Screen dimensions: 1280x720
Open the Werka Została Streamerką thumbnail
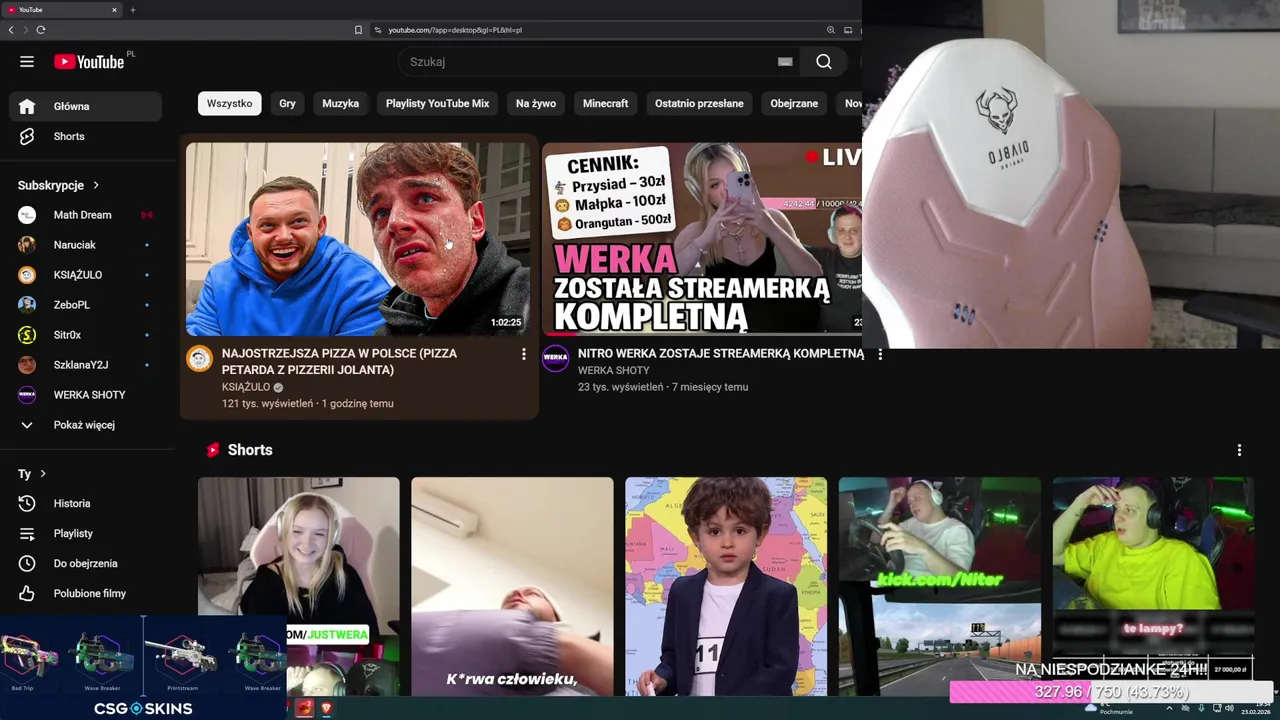coord(702,239)
